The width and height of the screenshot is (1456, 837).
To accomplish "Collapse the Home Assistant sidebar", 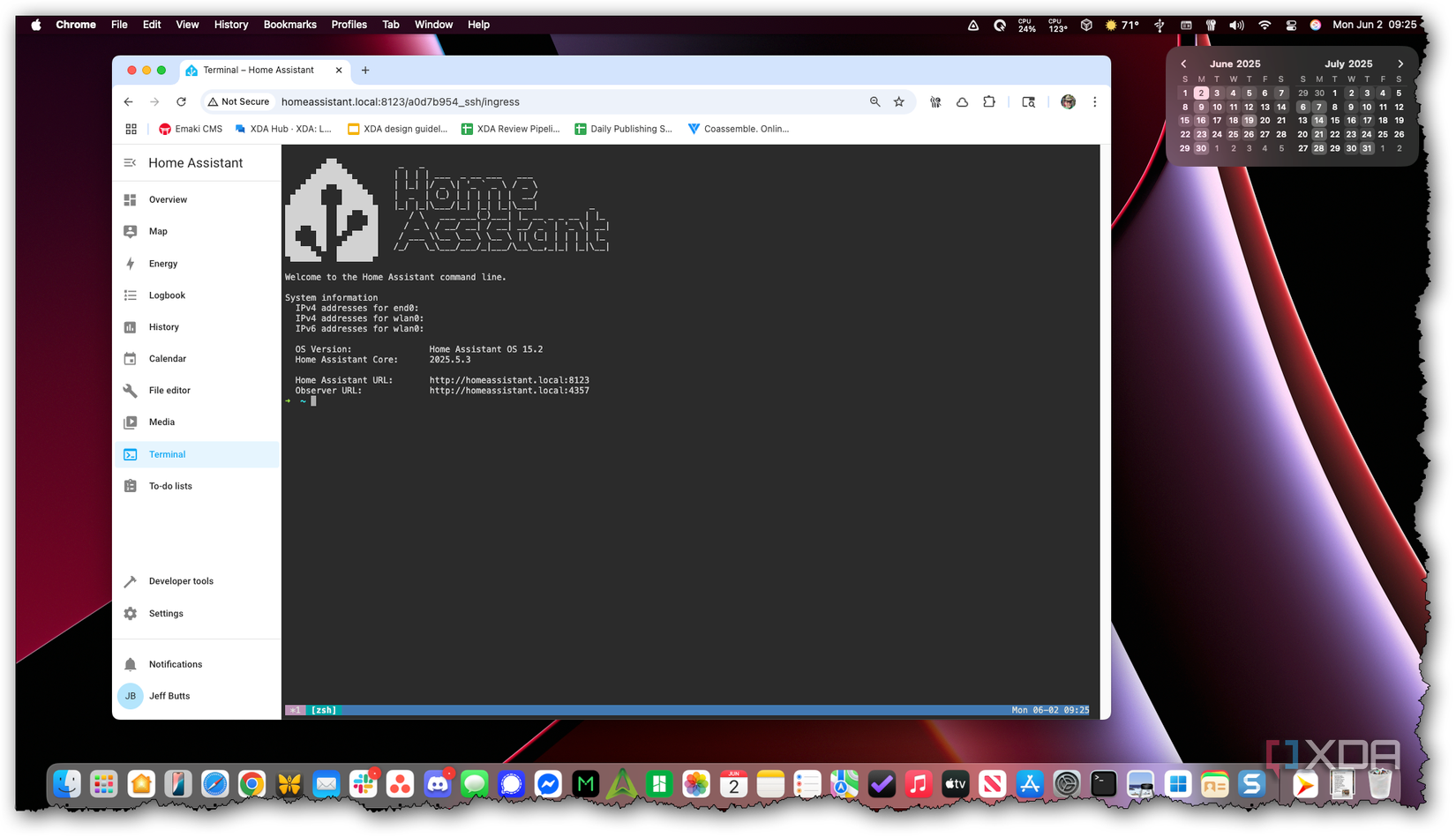I will [x=129, y=162].
